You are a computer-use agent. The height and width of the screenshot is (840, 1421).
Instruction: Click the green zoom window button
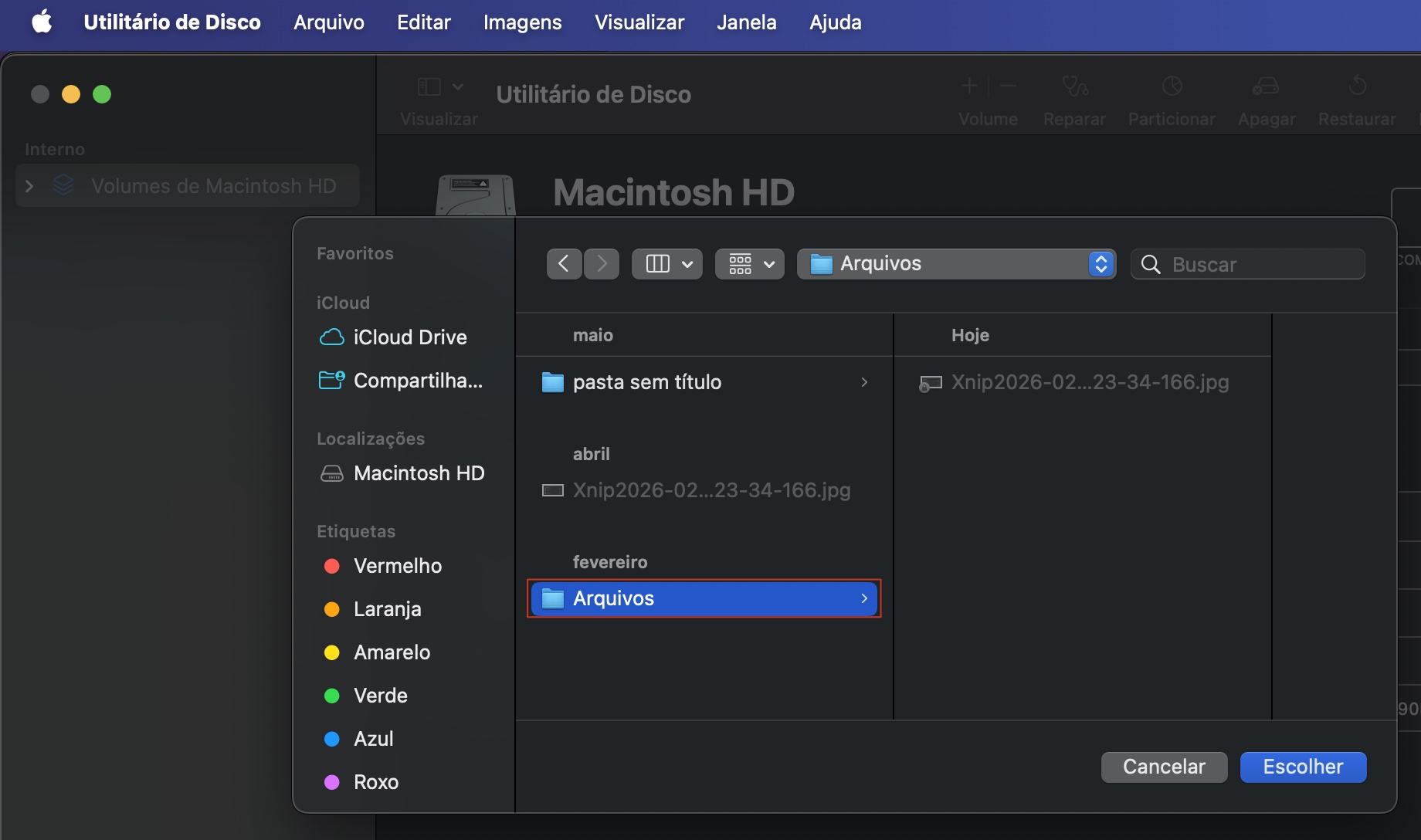102,94
